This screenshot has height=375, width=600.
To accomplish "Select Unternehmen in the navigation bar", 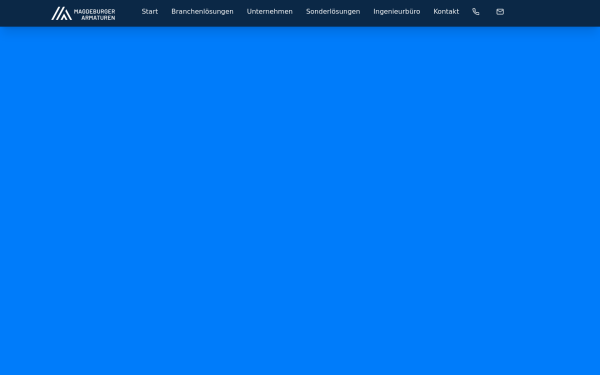I will click(269, 11).
